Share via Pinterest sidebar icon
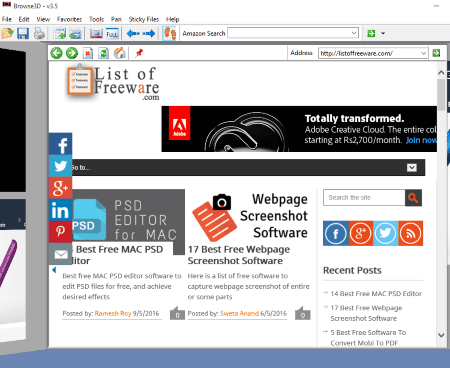The width and height of the screenshot is (450, 368). coord(60,232)
